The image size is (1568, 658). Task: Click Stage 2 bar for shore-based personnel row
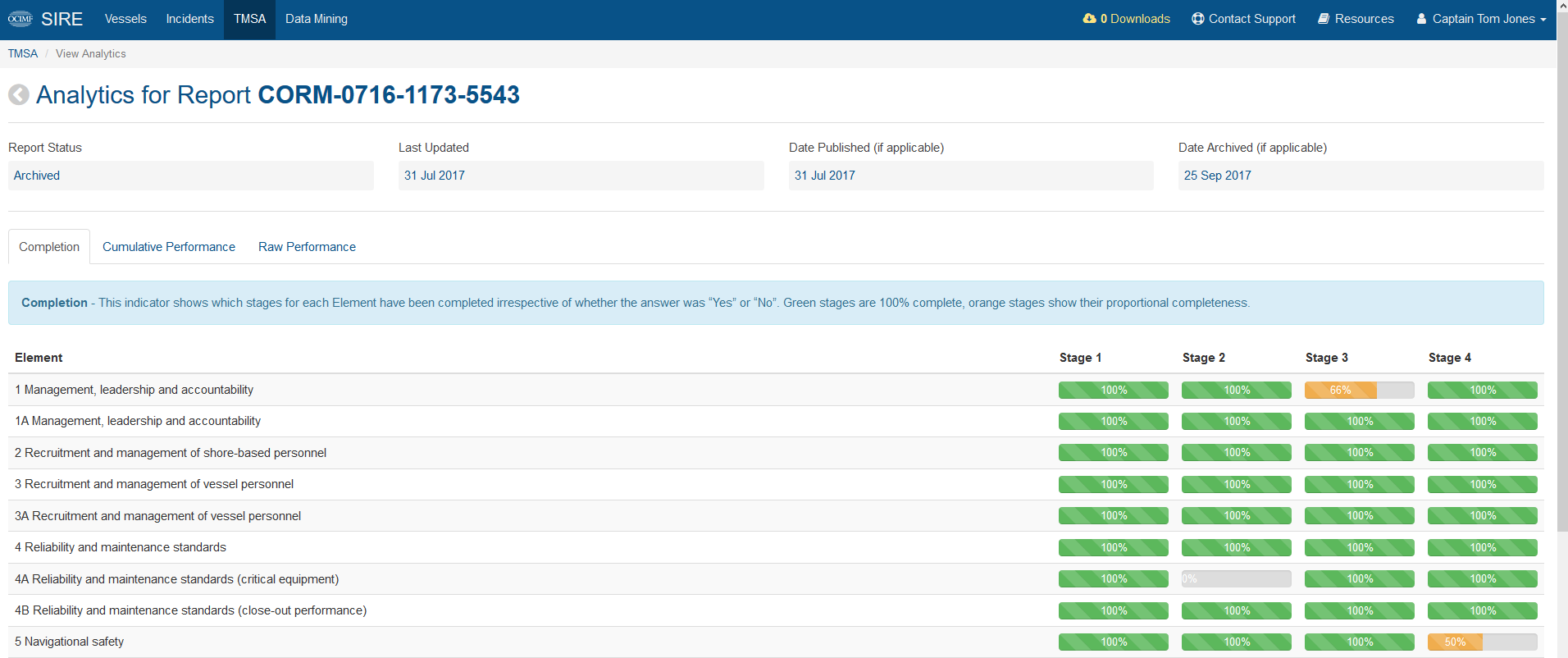tap(1237, 453)
